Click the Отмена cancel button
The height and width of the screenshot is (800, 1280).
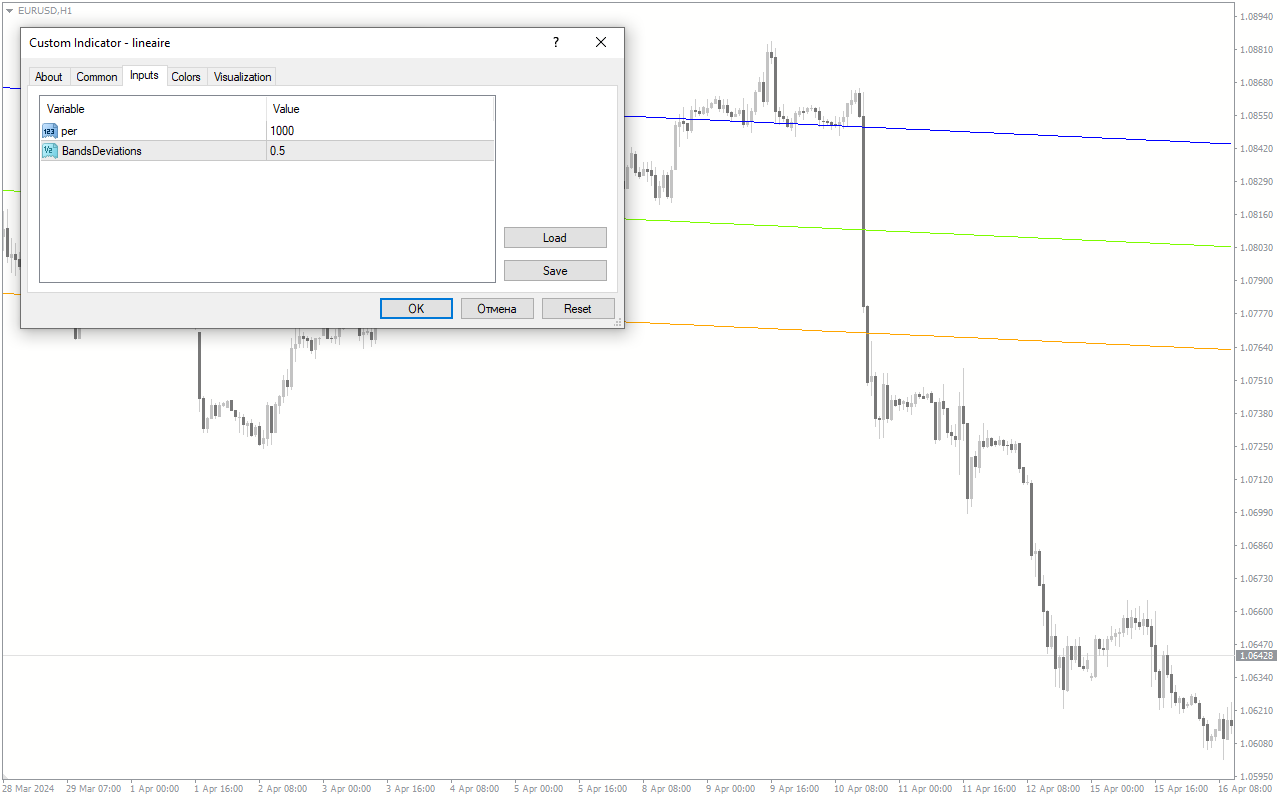tap(497, 308)
